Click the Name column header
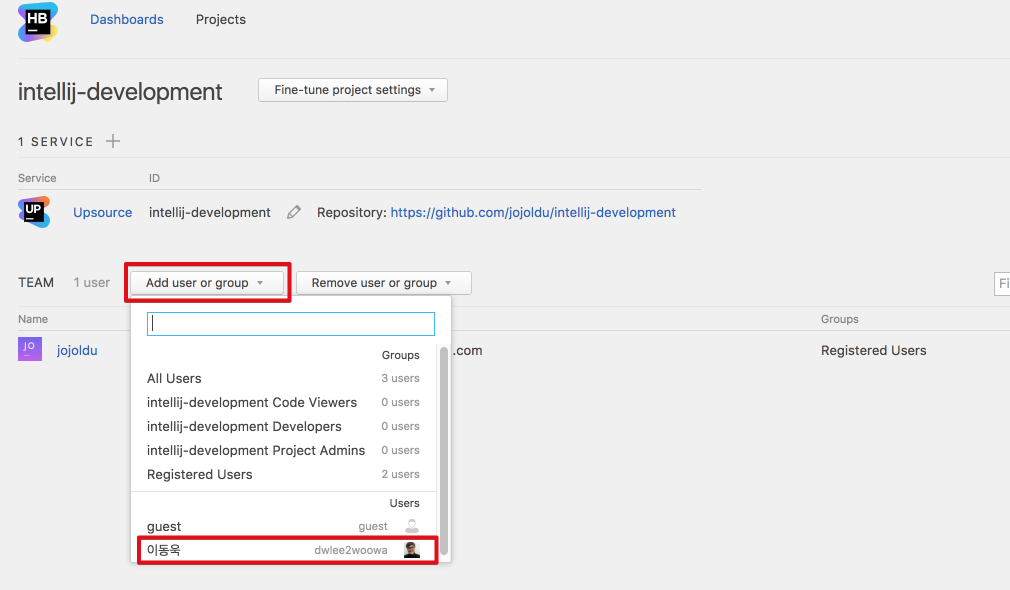The image size is (1010, 590). [33, 319]
